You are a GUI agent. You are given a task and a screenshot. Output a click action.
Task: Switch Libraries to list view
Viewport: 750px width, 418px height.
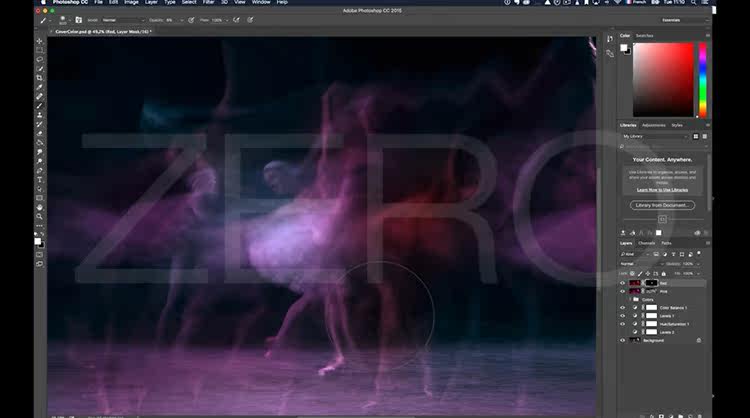point(704,136)
